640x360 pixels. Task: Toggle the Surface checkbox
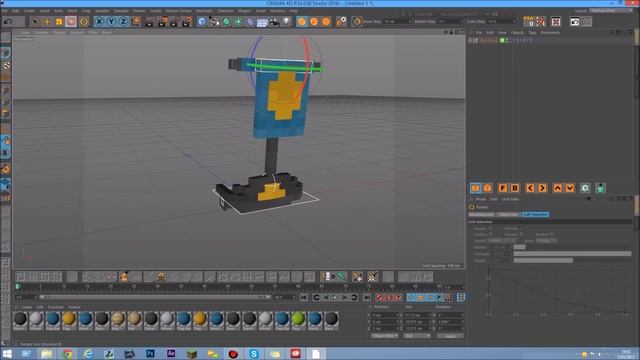[x=490, y=235]
